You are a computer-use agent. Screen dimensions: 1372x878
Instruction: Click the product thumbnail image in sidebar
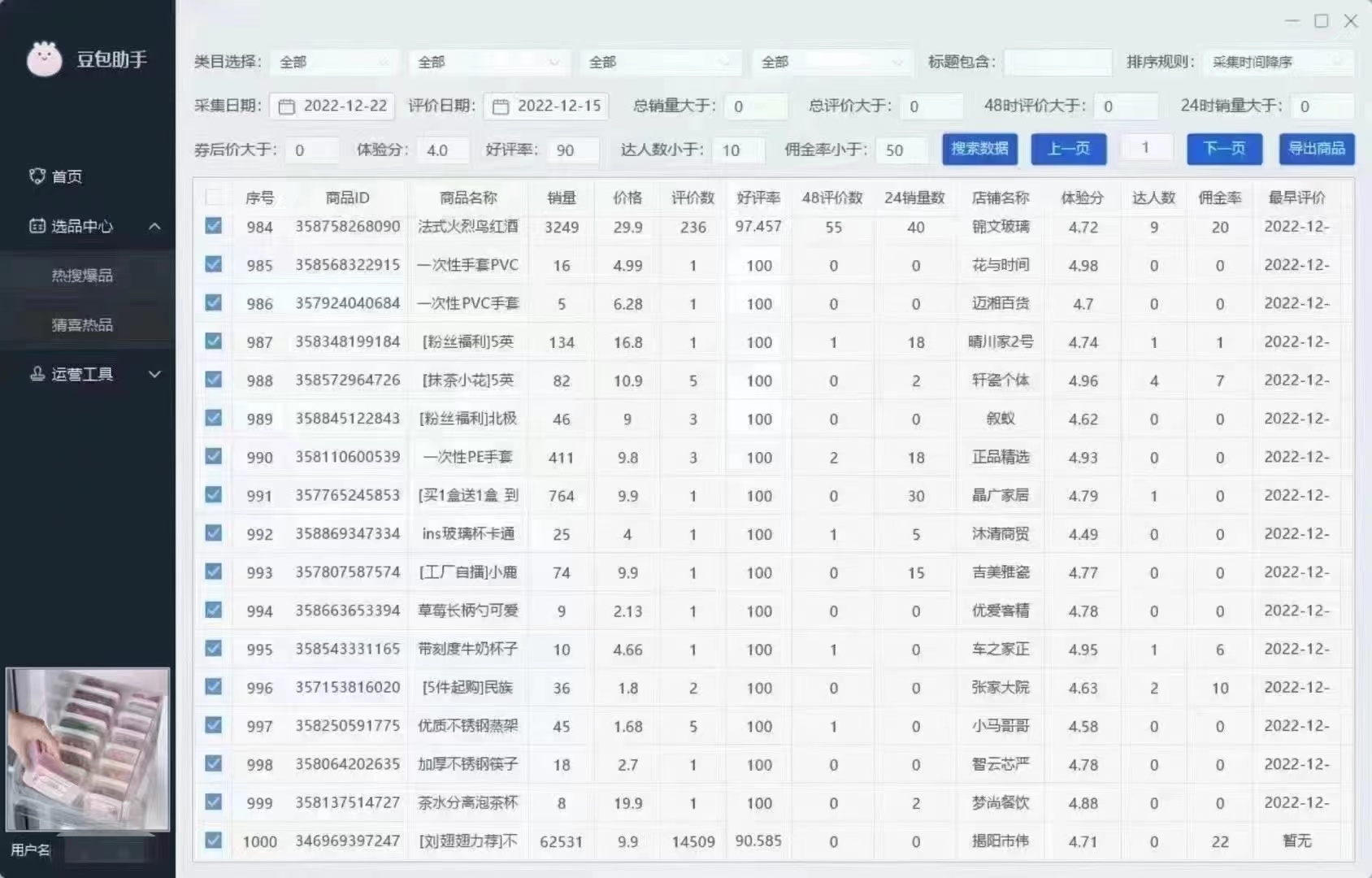(x=88, y=749)
